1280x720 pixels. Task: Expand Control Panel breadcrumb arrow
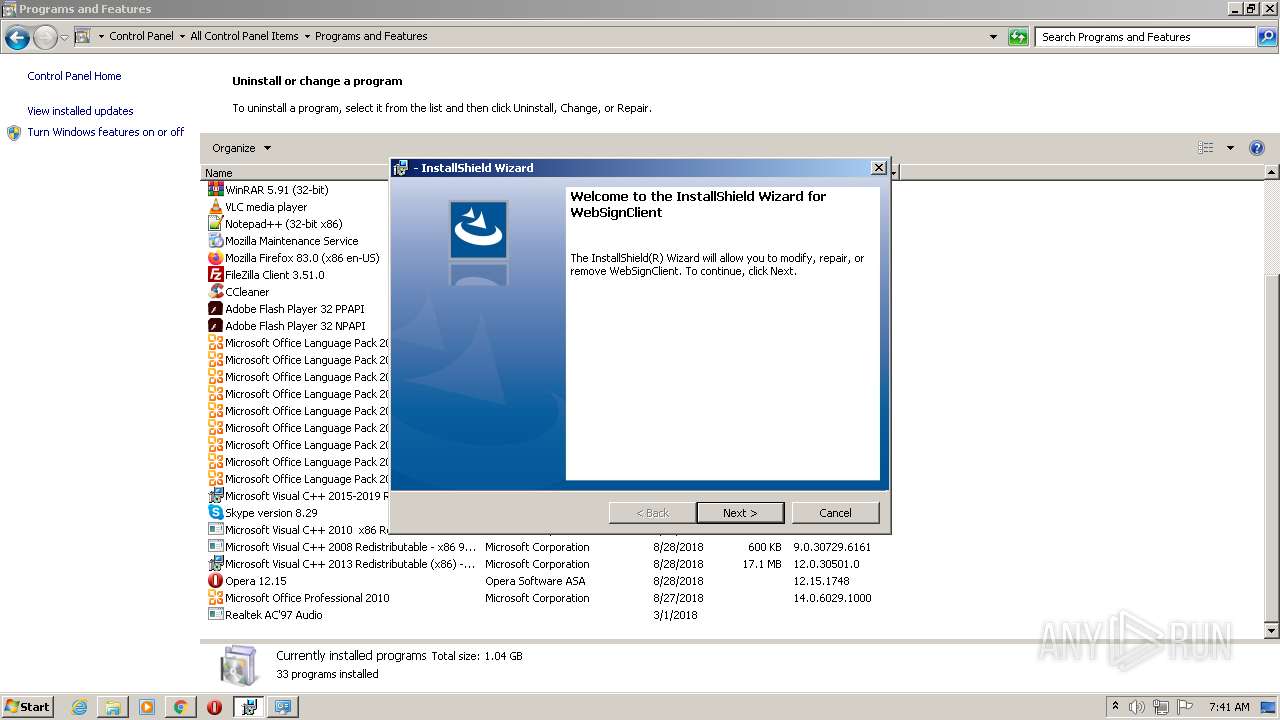click(182, 36)
